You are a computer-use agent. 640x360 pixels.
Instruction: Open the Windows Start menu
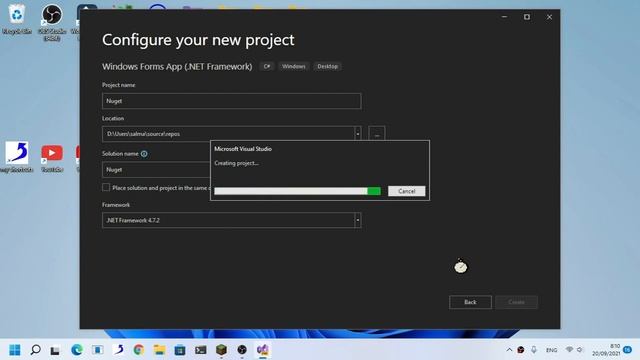tap(15, 350)
